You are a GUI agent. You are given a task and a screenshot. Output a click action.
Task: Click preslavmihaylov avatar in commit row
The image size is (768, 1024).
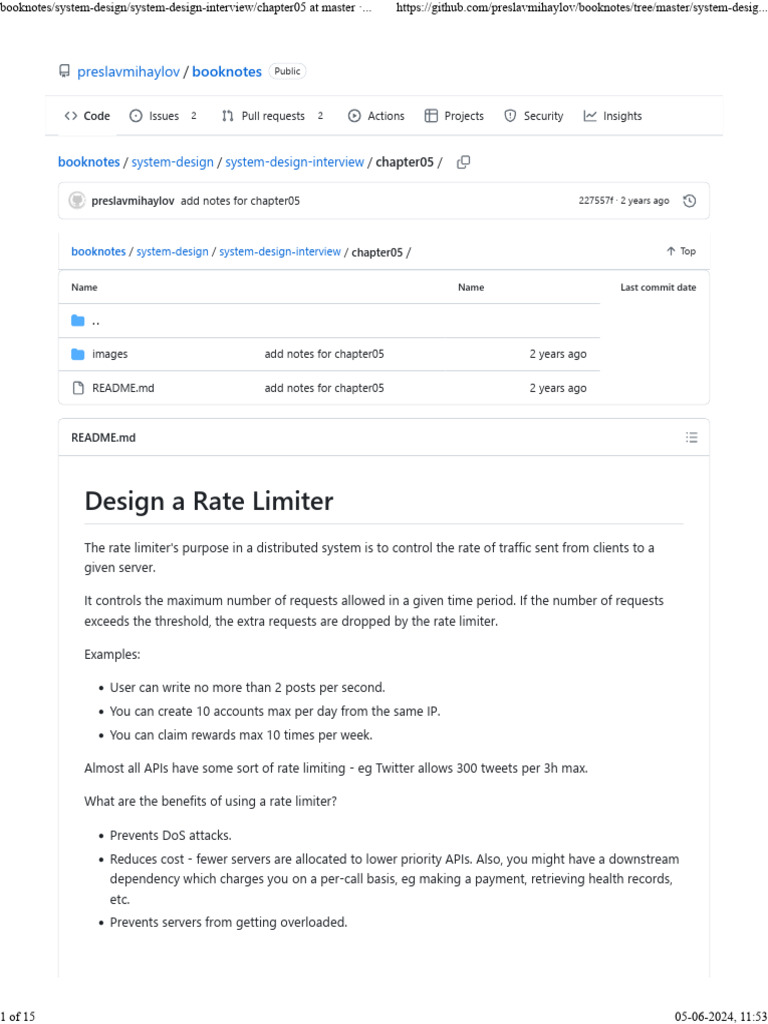pos(77,200)
